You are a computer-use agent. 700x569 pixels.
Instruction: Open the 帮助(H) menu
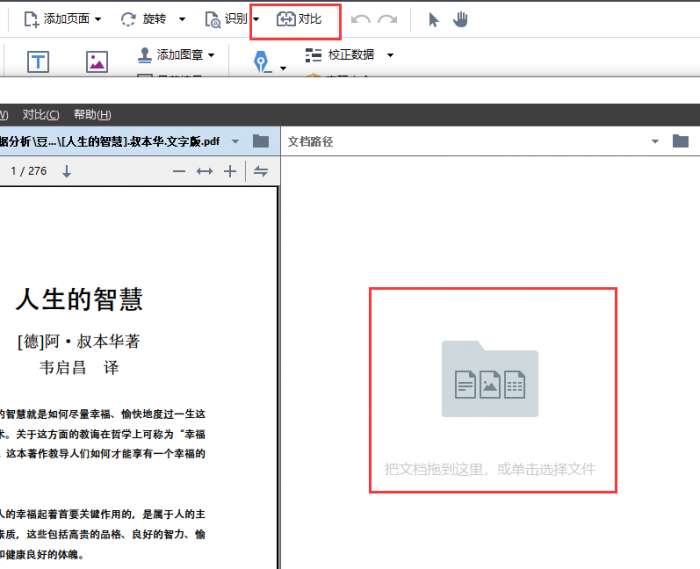click(92, 114)
